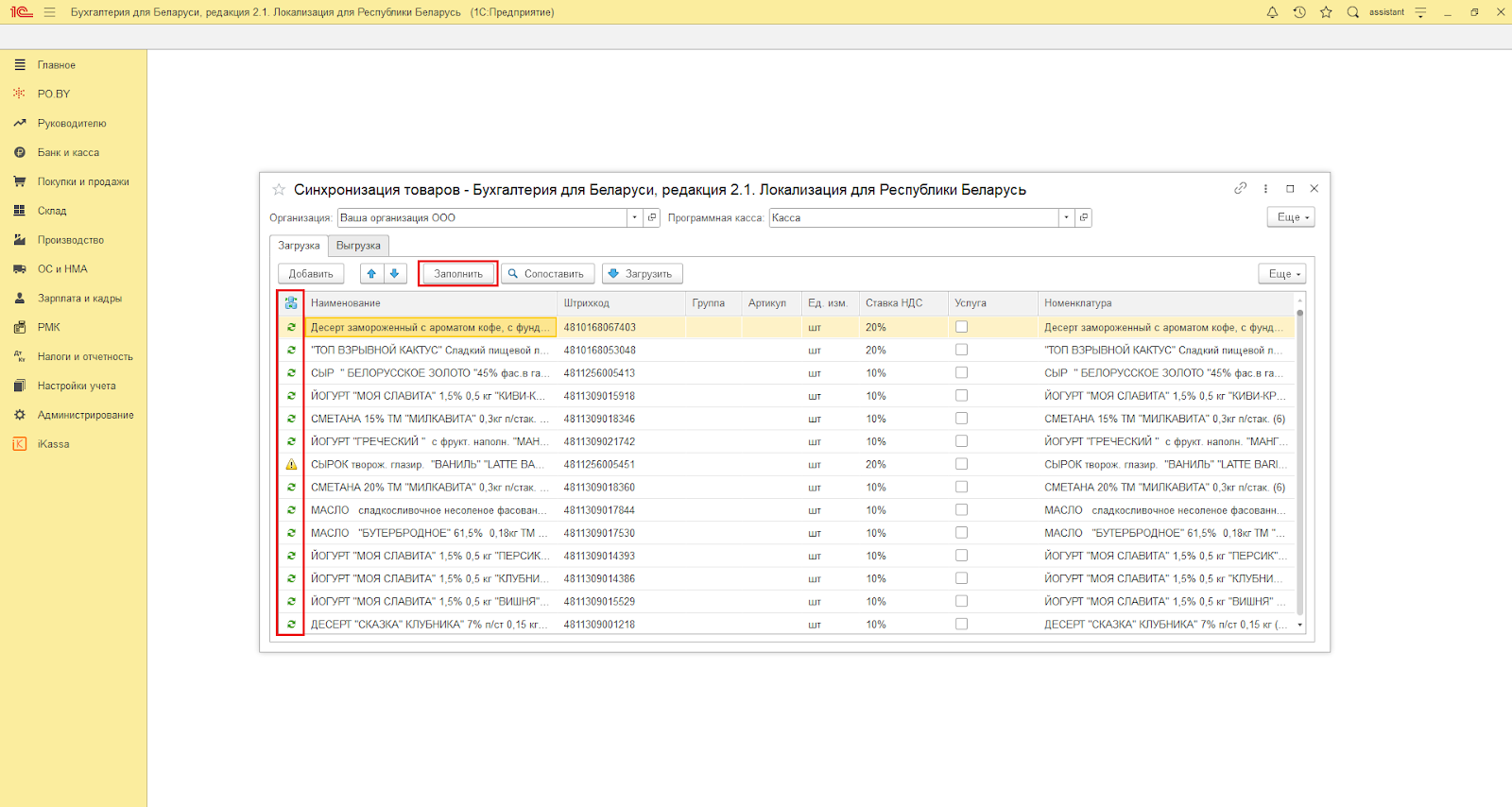Click the assistant user name
The width and height of the screenshot is (1512, 807).
[x=1386, y=12]
